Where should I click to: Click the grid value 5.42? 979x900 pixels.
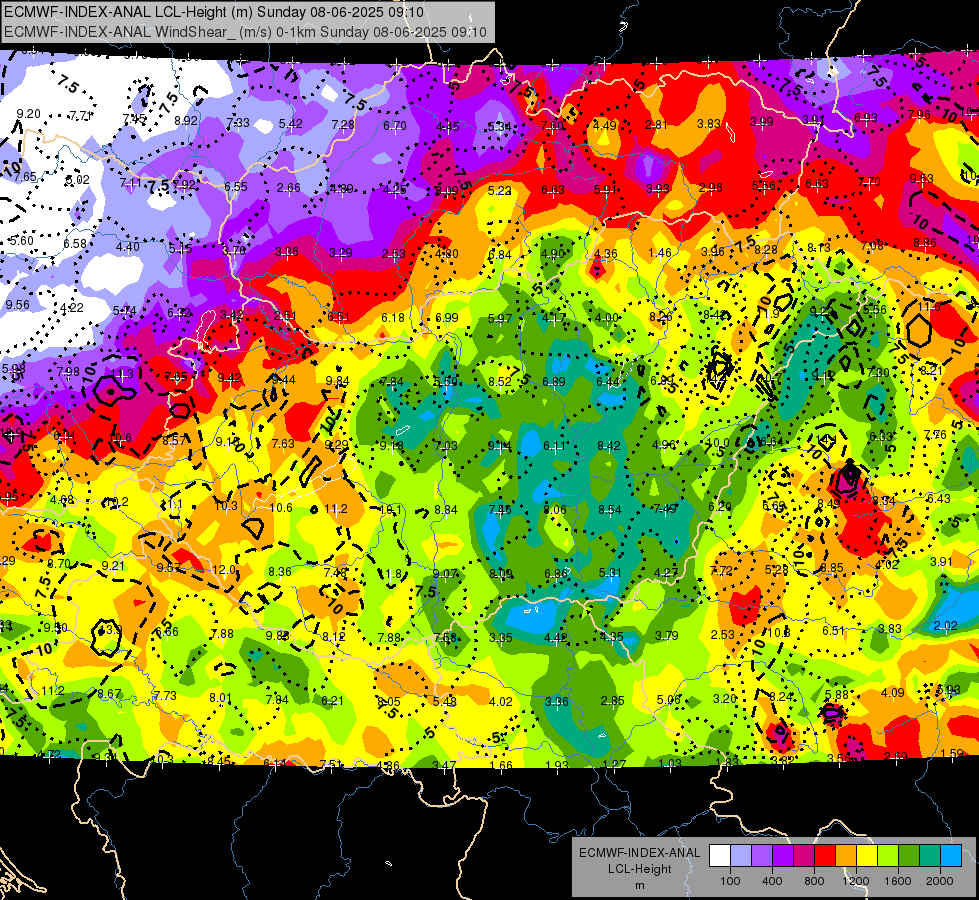point(291,124)
